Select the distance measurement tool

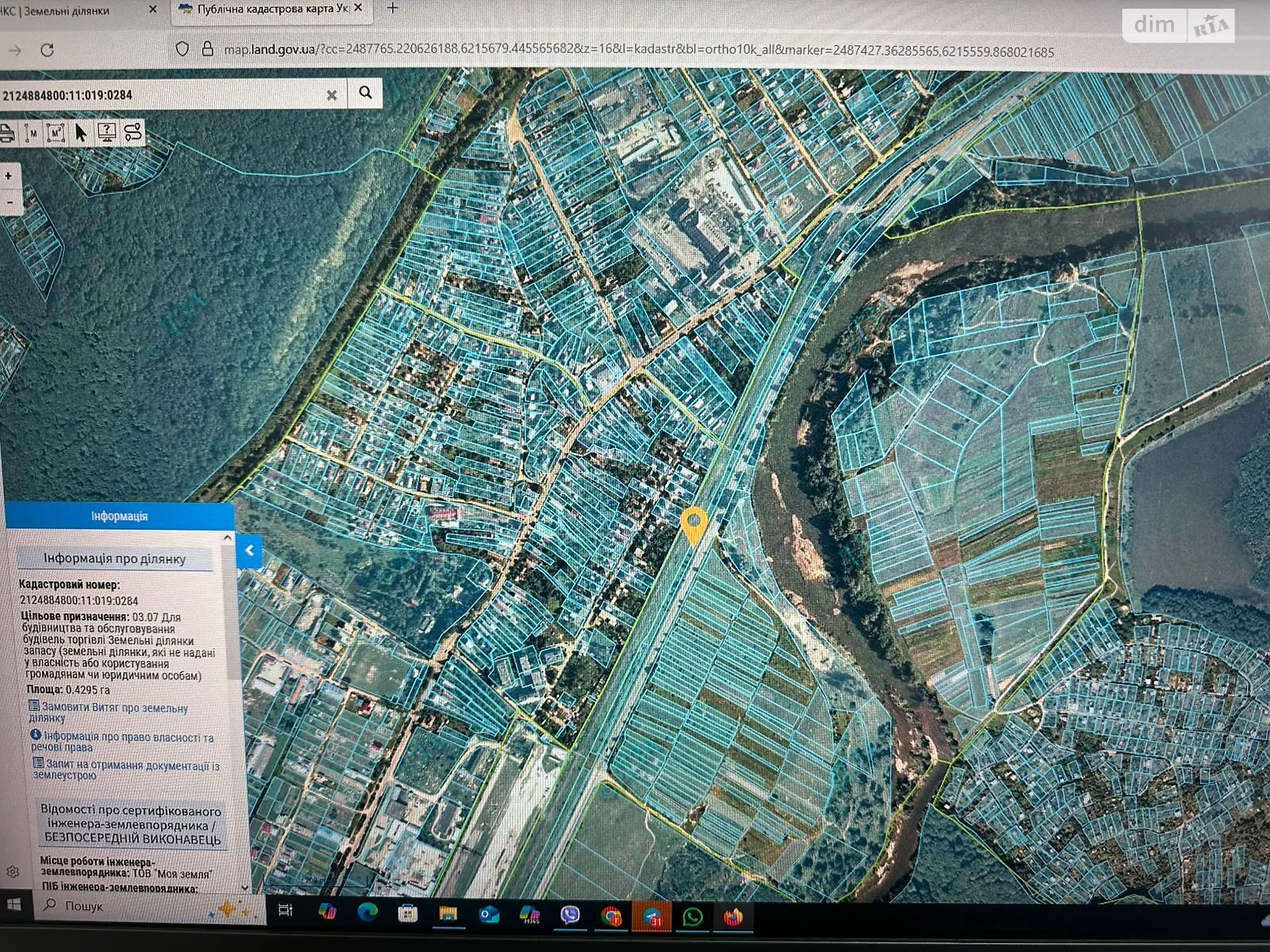(x=31, y=133)
